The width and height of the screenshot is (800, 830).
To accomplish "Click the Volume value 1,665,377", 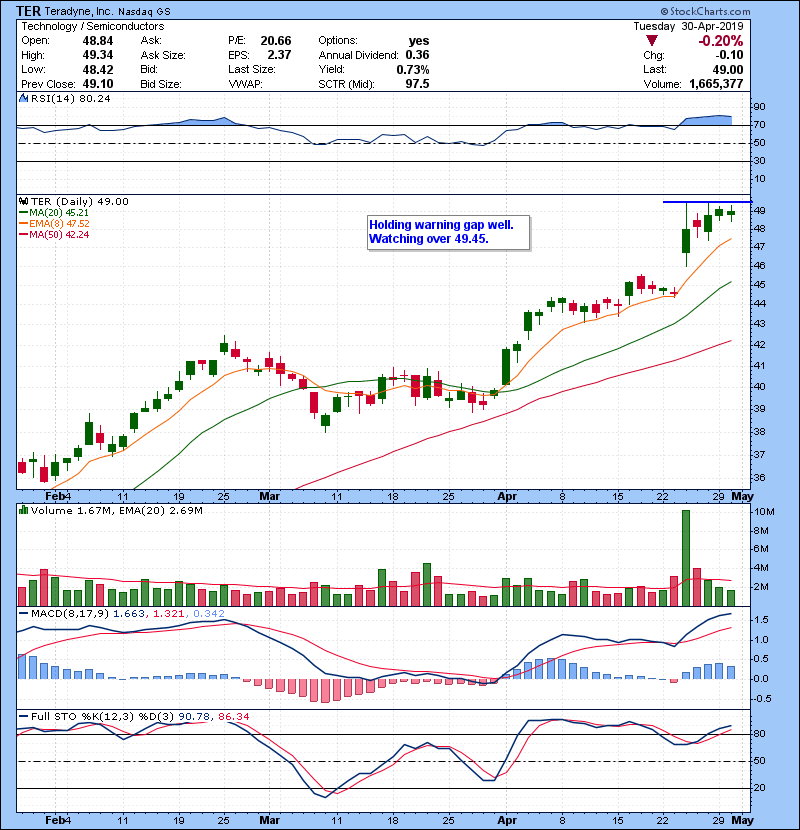I will point(716,84).
